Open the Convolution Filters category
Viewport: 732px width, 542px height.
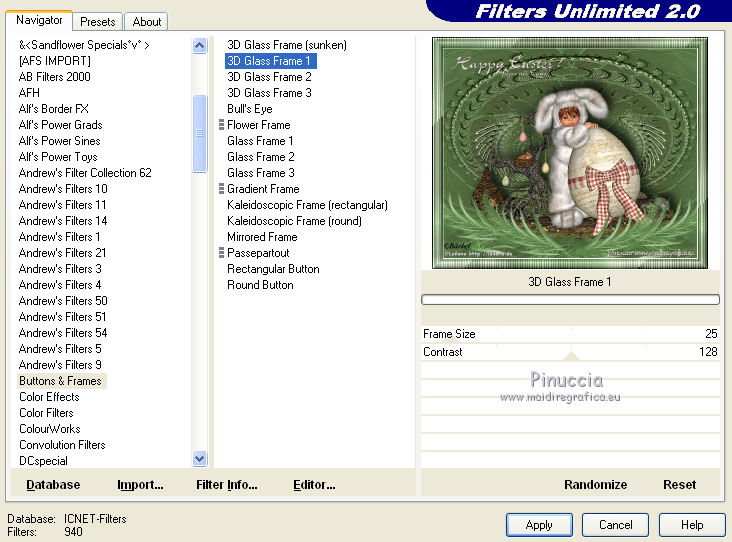point(62,445)
